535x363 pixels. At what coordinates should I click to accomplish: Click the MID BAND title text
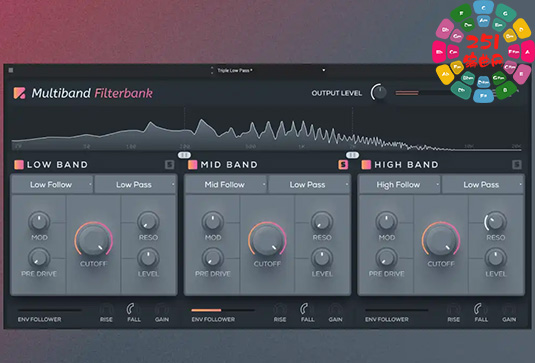point(229,165)
